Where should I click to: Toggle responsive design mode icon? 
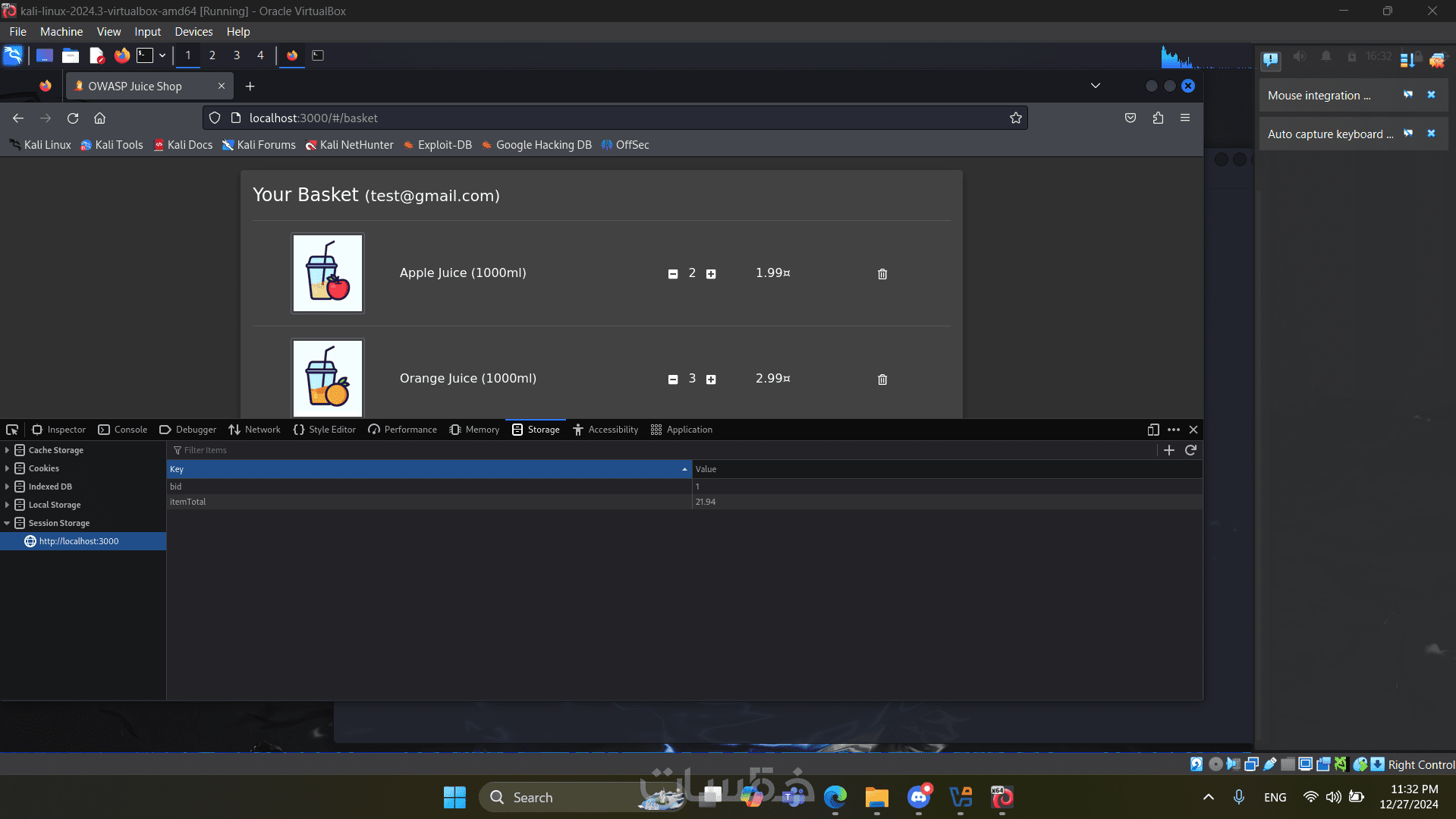[1153, 430]
